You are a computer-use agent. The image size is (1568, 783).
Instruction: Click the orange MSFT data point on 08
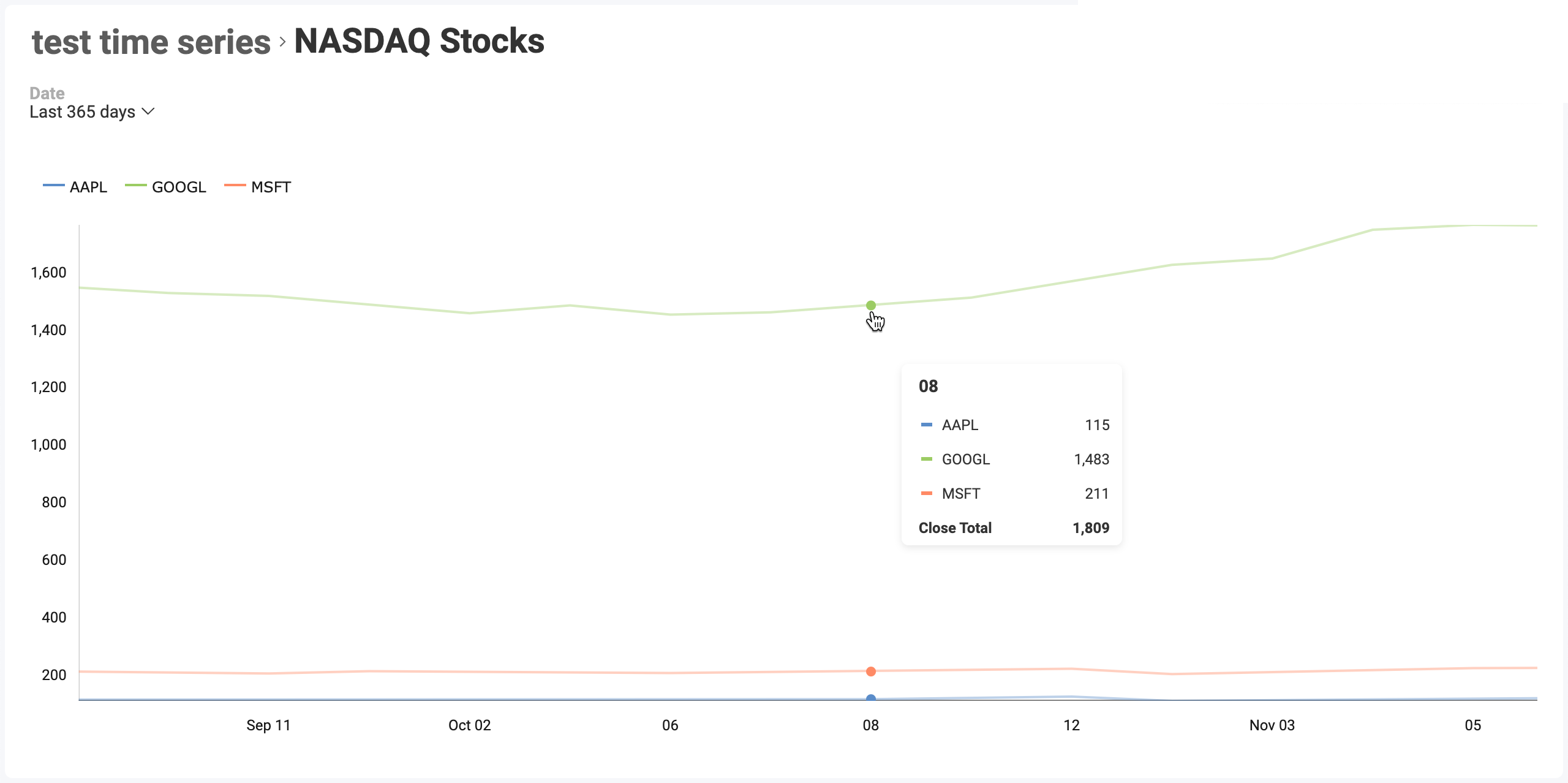click(871, 671)
